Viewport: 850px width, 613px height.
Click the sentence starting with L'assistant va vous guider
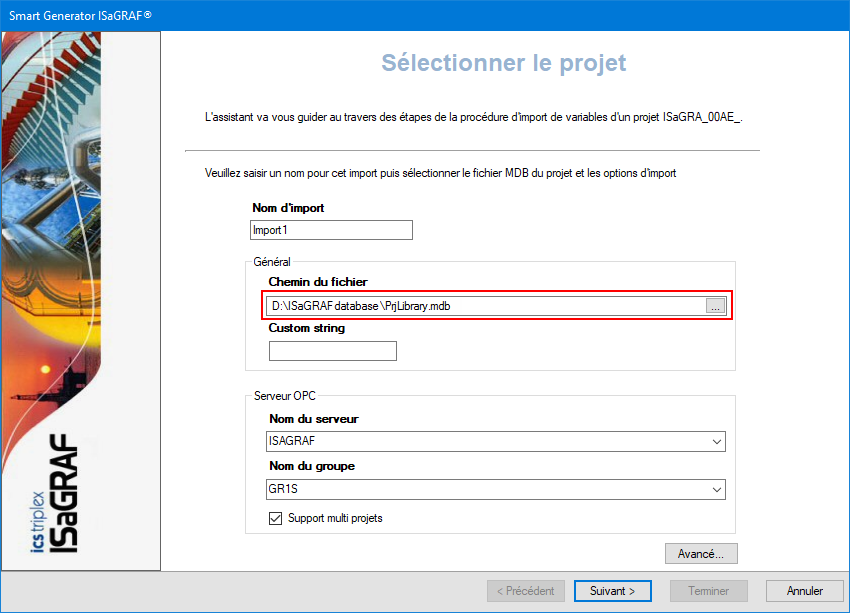coord(473,117)
